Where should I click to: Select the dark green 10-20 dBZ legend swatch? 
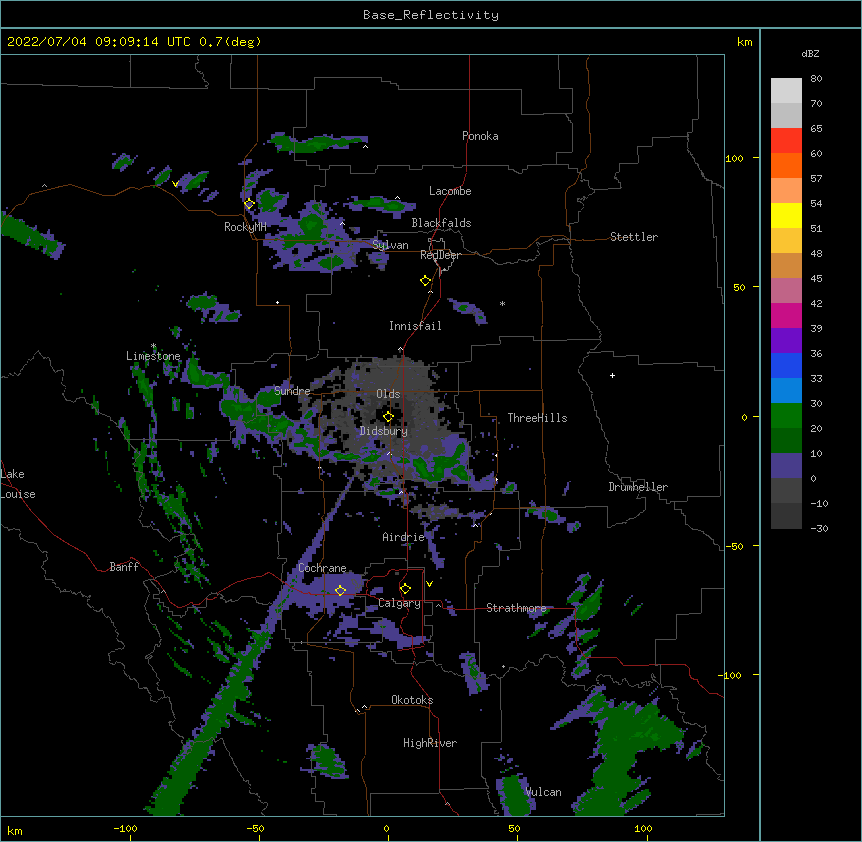[x=786, y=441]
